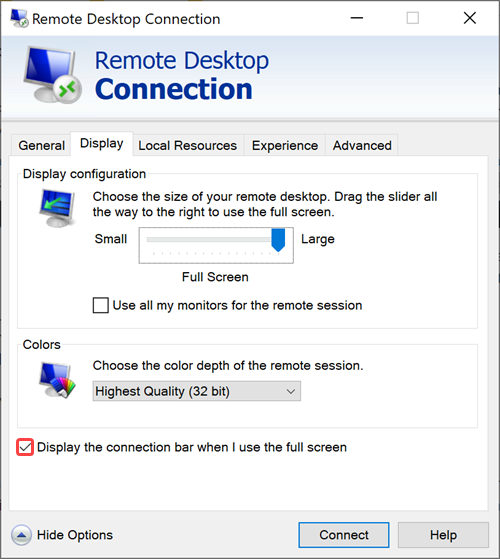Click the 'Use all my monitors' label text

tap(237, 306)
